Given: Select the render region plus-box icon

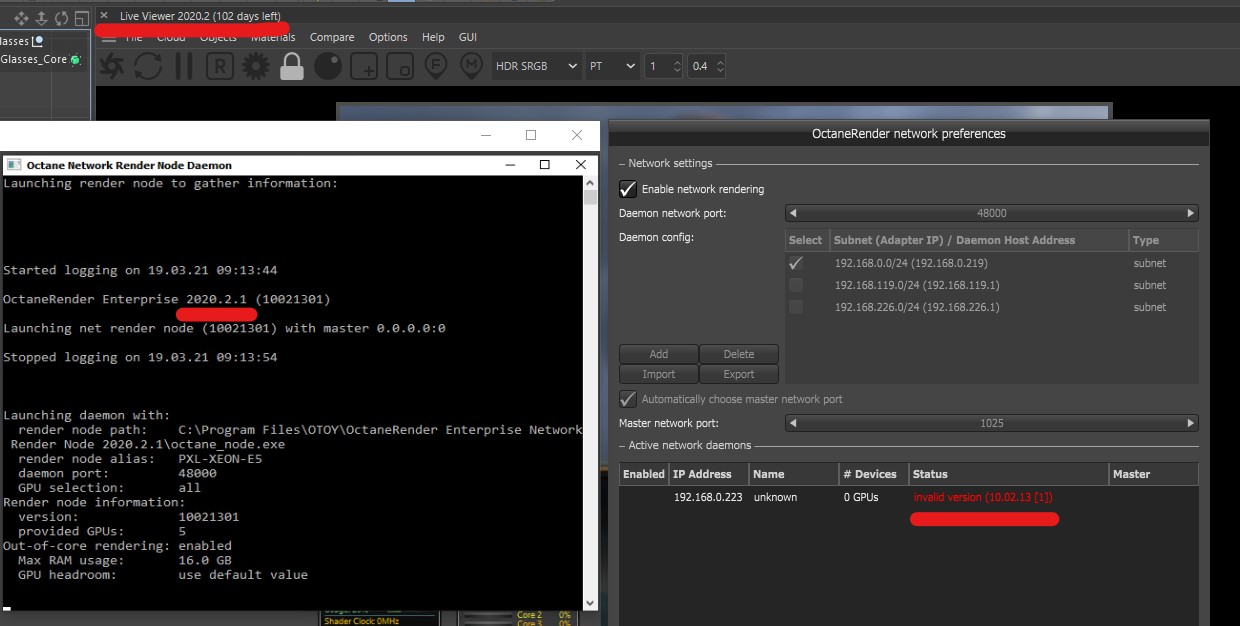Looking at the screenshot, I should pyautogui.click(x=364, y=67).
